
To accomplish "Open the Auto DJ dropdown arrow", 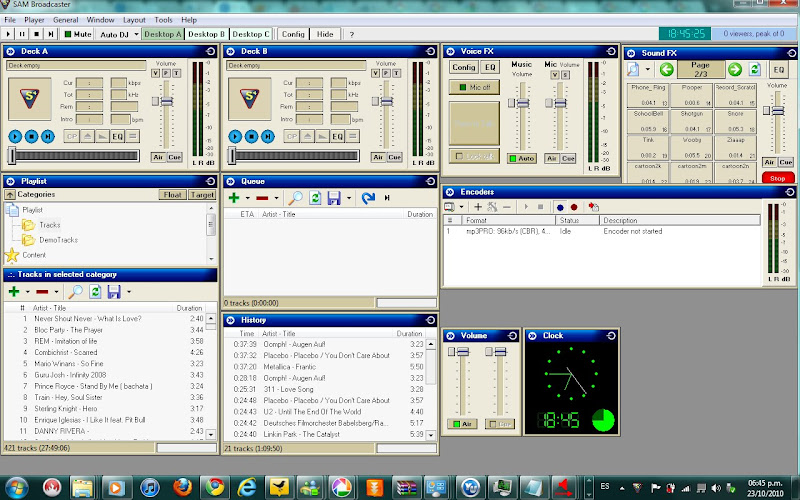I will coord(136,34).
